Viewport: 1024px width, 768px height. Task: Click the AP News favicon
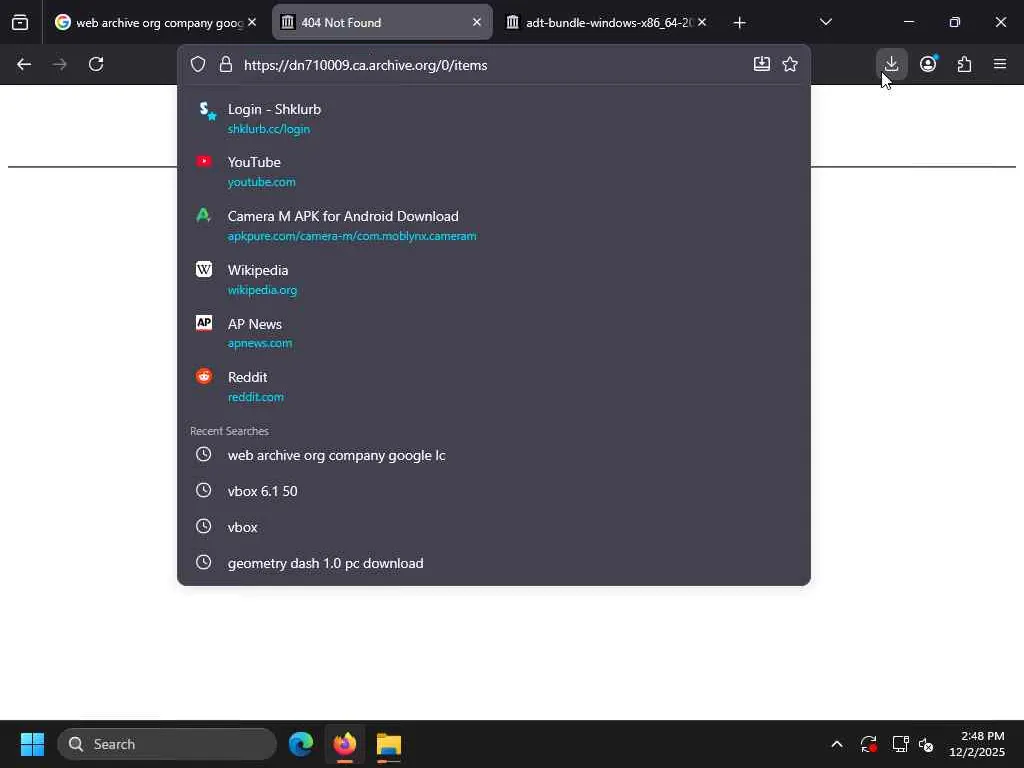tap(204, 323)
